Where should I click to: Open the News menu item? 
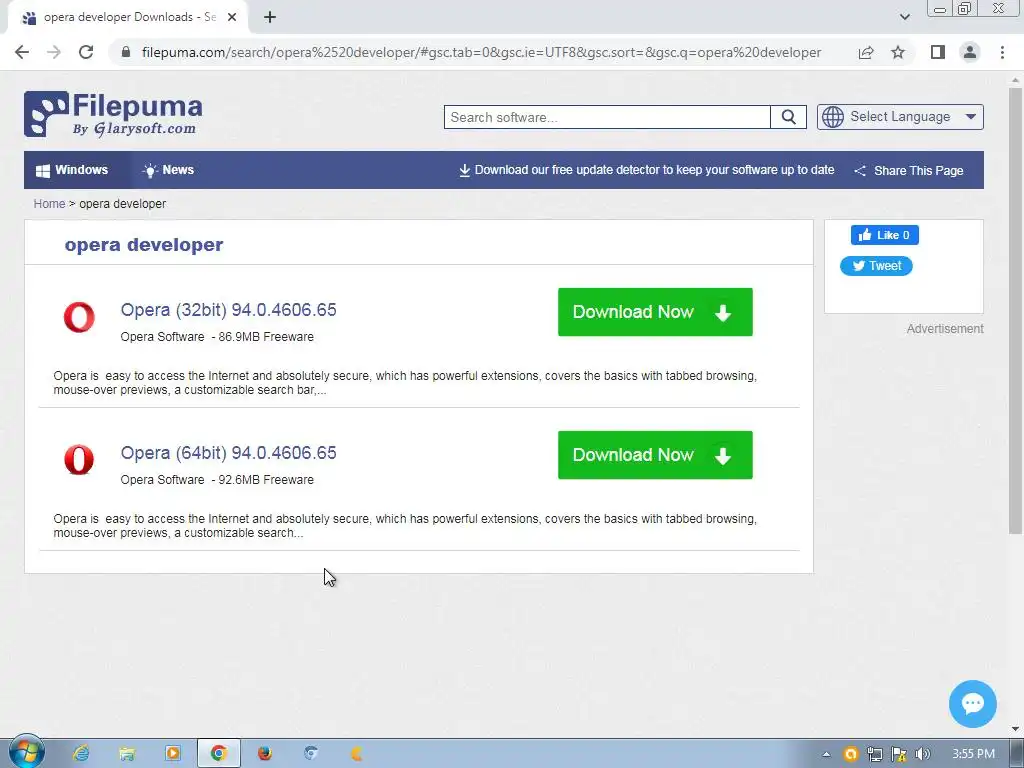pos(168,170)
